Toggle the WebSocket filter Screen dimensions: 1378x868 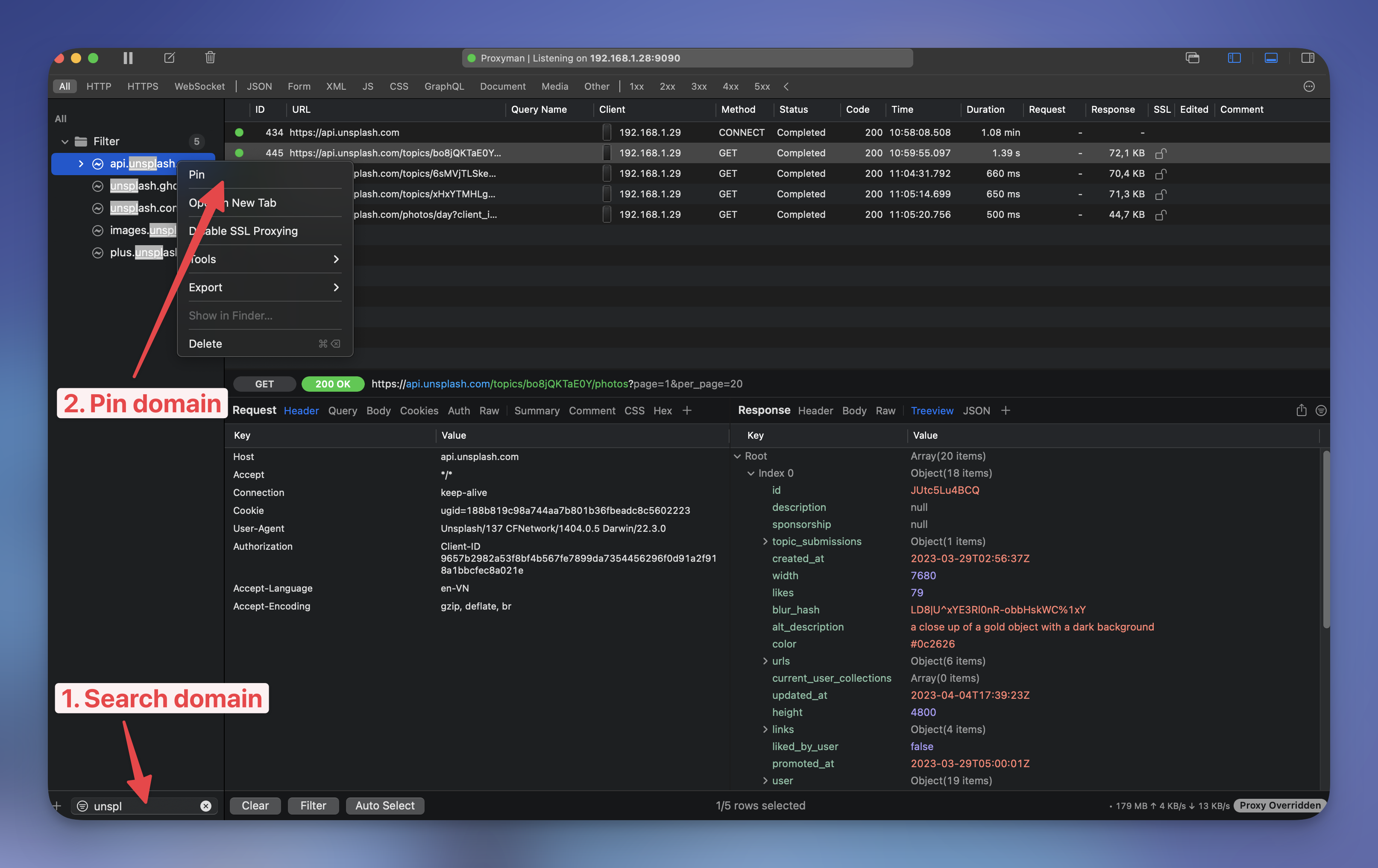(x=199, y=86)
